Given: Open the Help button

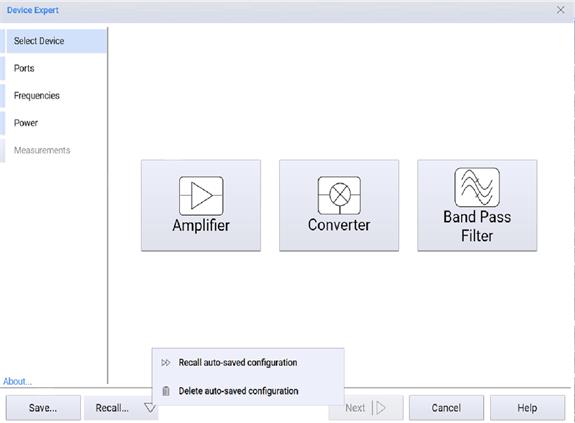Looking at the screenshot, I should (x=527, y=408).
